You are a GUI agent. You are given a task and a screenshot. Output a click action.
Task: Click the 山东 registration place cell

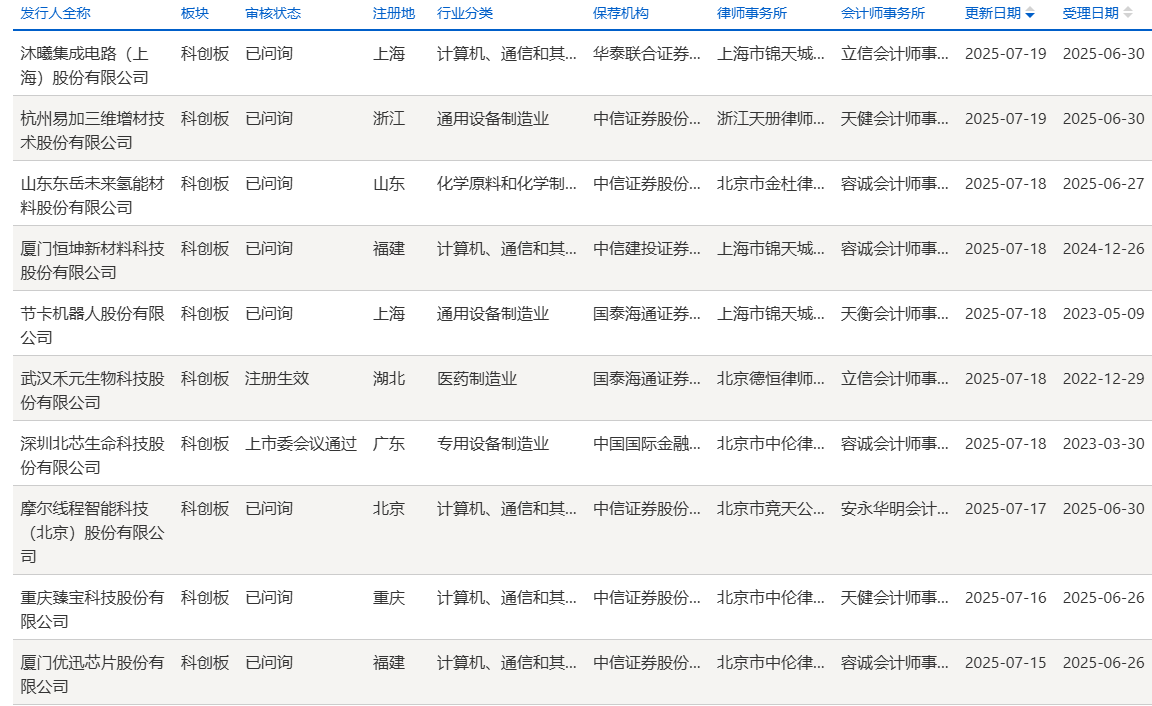tap(389, 184)
